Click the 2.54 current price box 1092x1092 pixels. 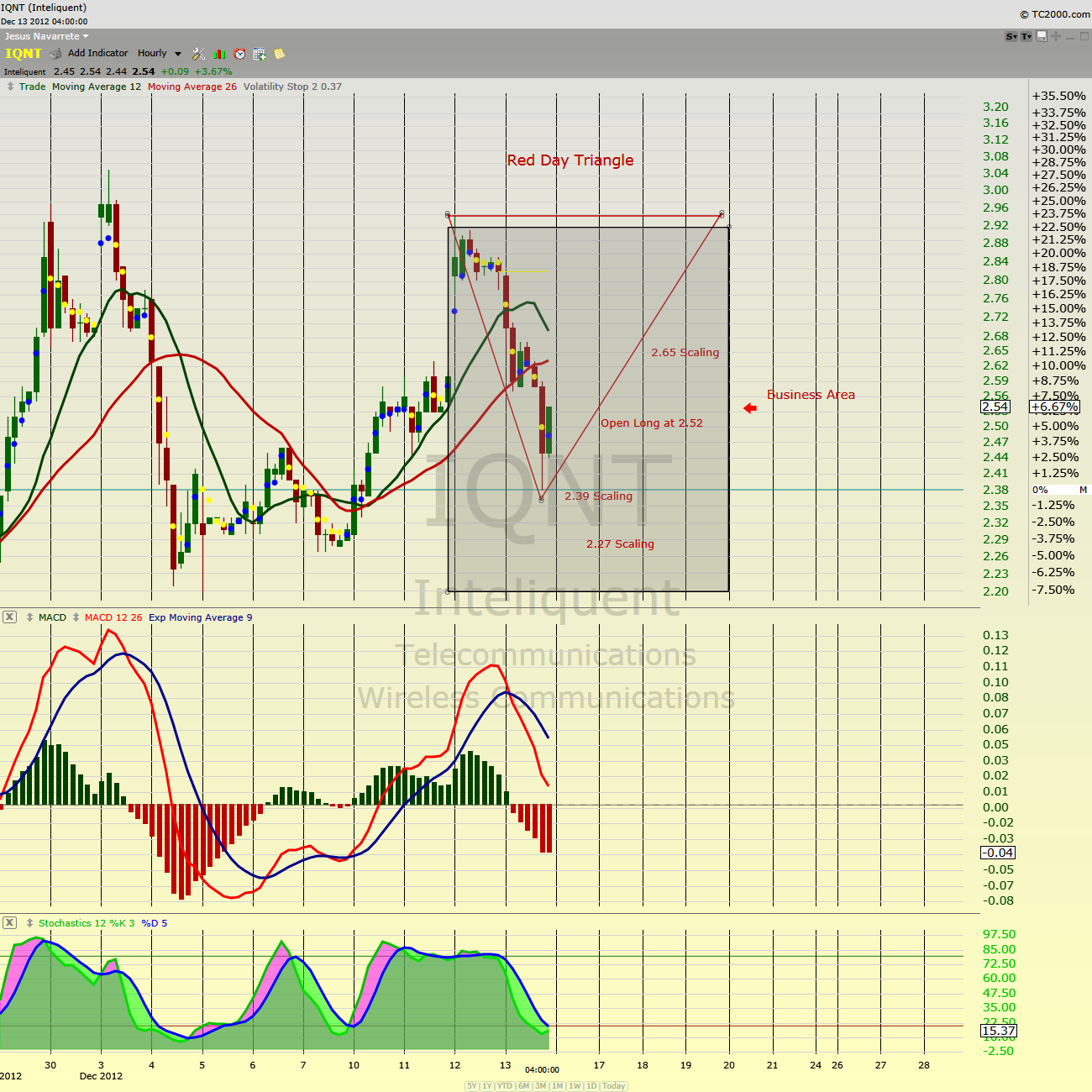[995, 407]
